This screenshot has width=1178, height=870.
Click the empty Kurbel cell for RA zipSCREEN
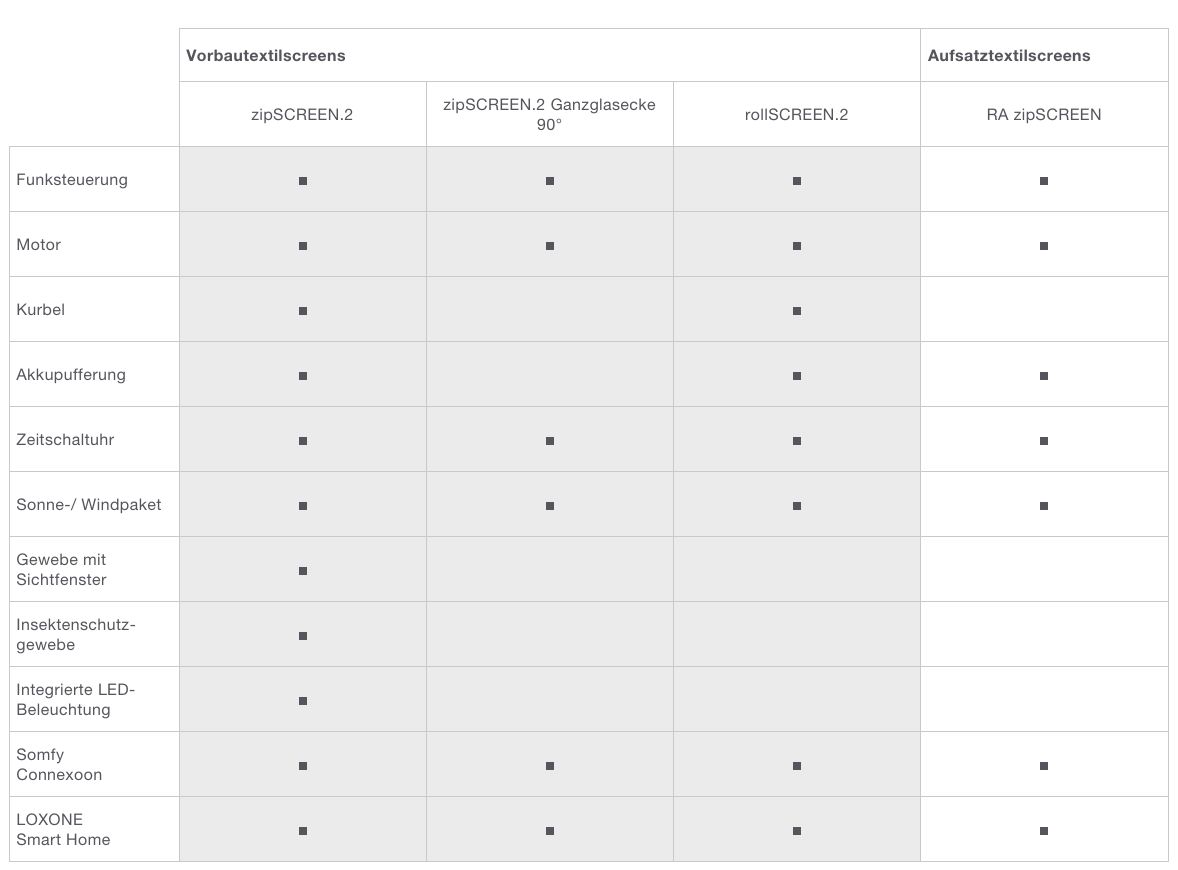(x=1044, y=310)
